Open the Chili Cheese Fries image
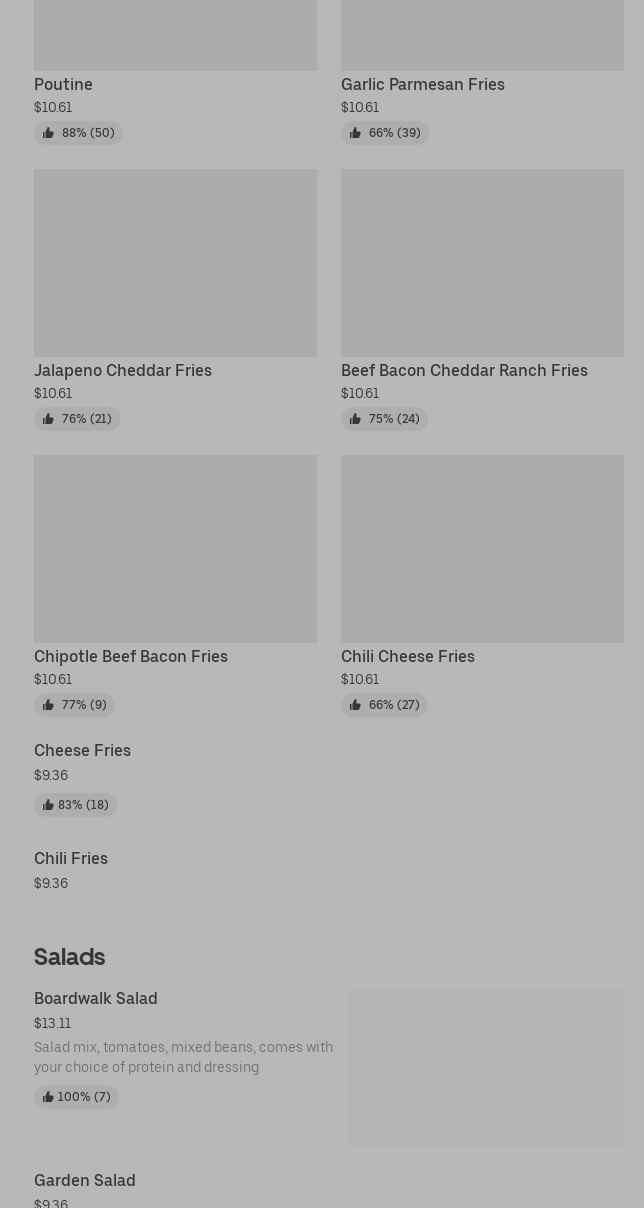This screenshot has width=644, height=1208. 482,548
